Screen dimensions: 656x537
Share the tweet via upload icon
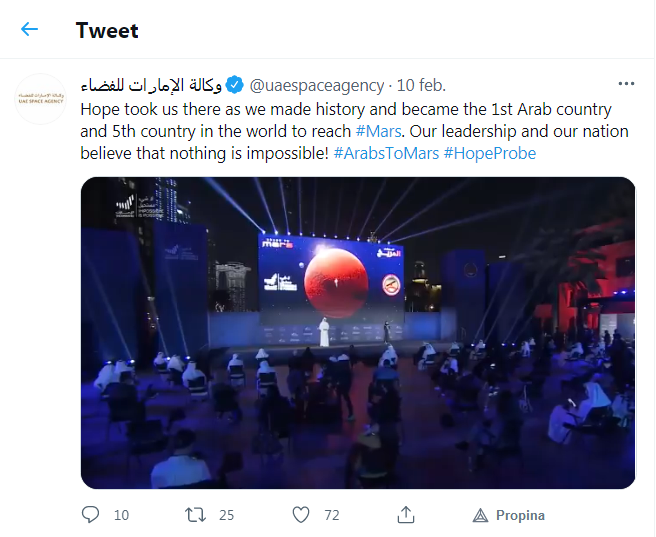405,515
